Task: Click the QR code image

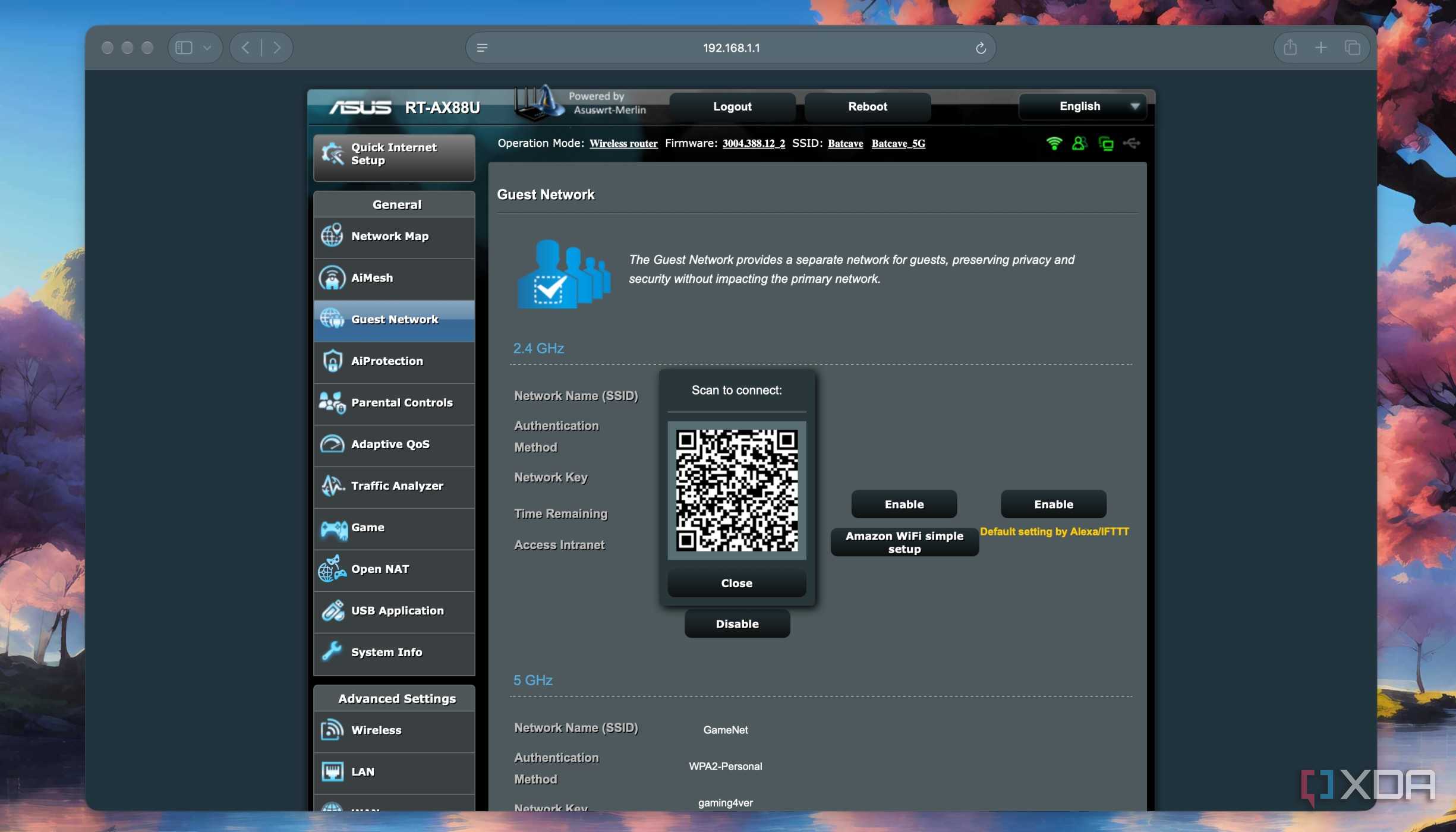Action: point(736,490)
